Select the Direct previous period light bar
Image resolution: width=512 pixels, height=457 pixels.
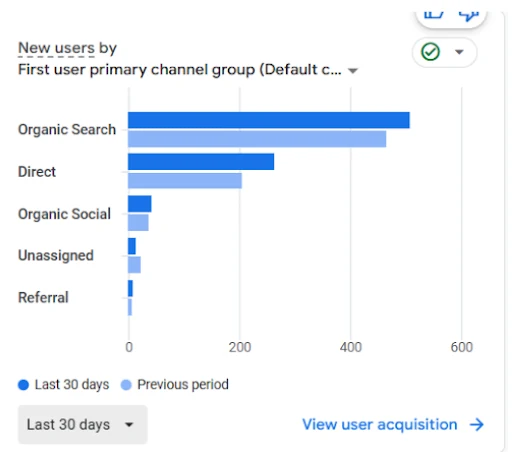point(185,181)
